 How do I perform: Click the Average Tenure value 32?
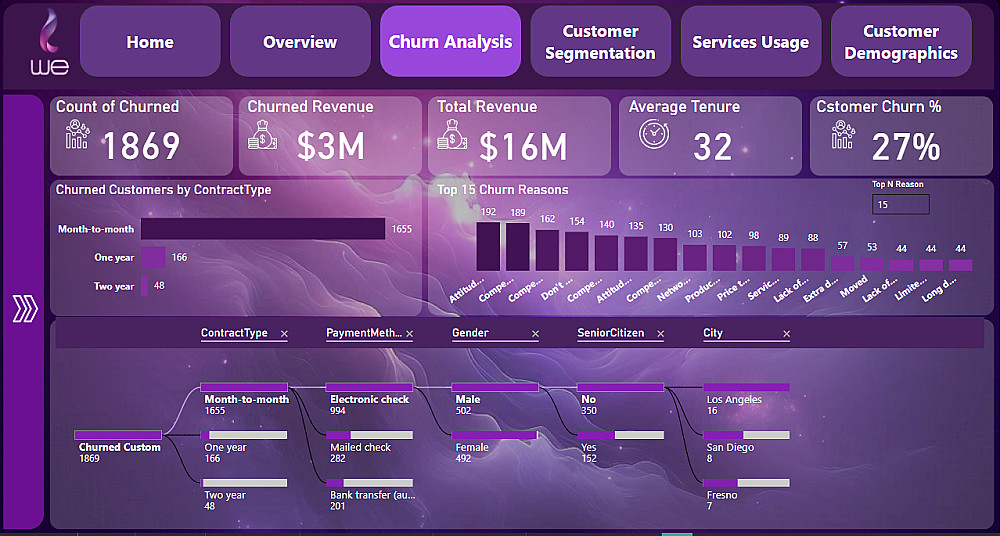pyautogui.click(x=712, y=147)
